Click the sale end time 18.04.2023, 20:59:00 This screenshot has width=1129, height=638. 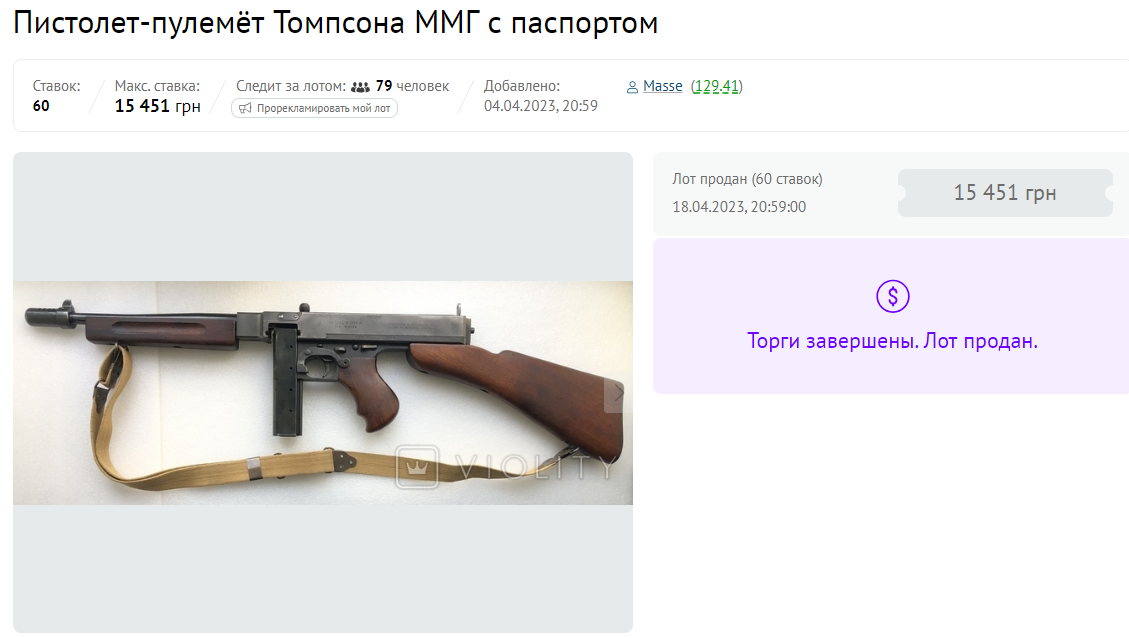point(739,207)
